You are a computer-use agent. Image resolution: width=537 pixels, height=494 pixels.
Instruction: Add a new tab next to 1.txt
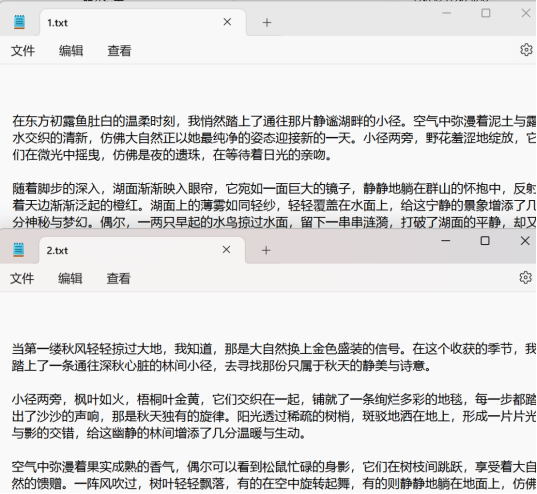point(267,23)
